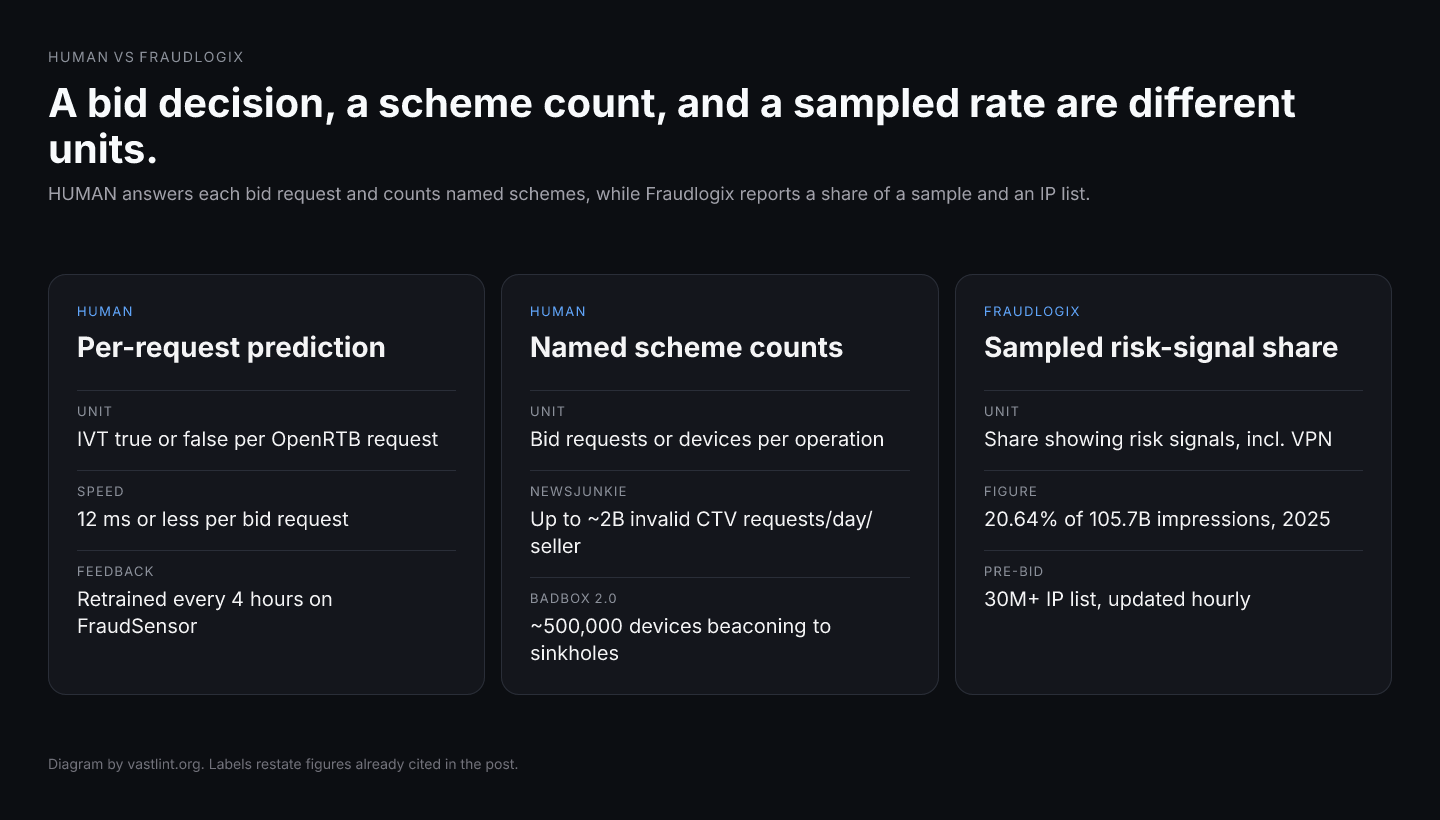This screenshot has width=1440, height=820.
Task: Click 'Bid requests or devices per operation'
Action: [x=707, y=439]
